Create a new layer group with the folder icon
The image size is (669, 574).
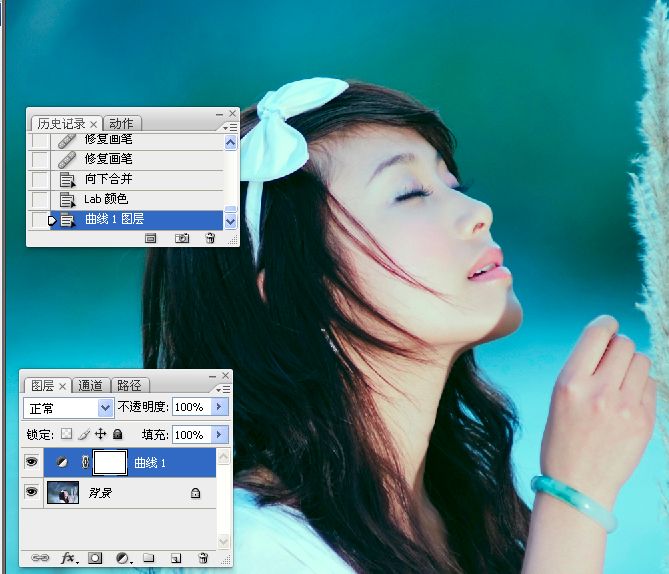149,557
